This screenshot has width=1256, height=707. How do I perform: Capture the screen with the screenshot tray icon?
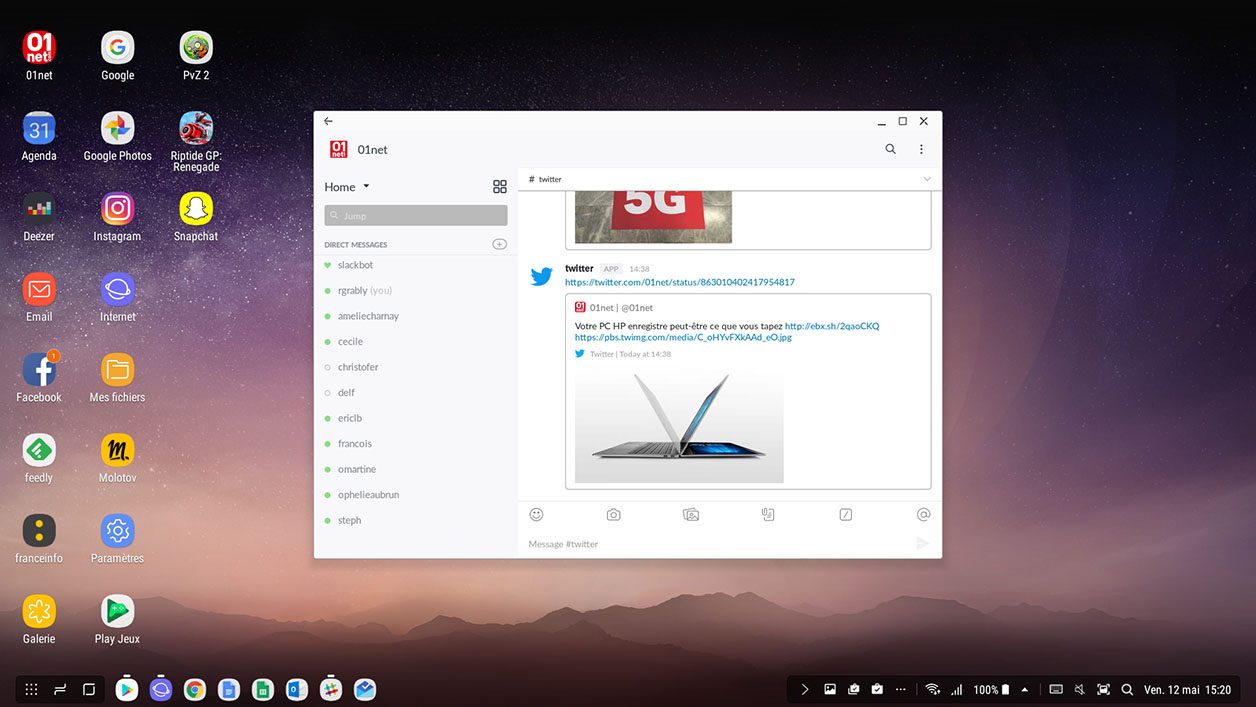point(1103,690)
